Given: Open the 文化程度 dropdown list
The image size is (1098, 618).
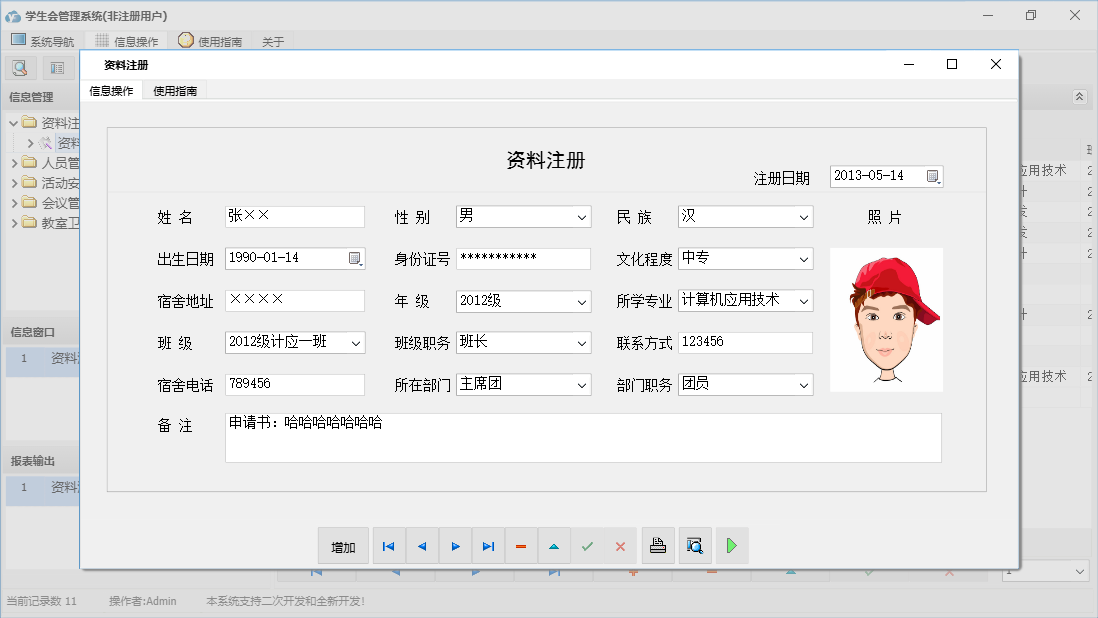Looking at the screenshot, I should (x=804, y=259).
